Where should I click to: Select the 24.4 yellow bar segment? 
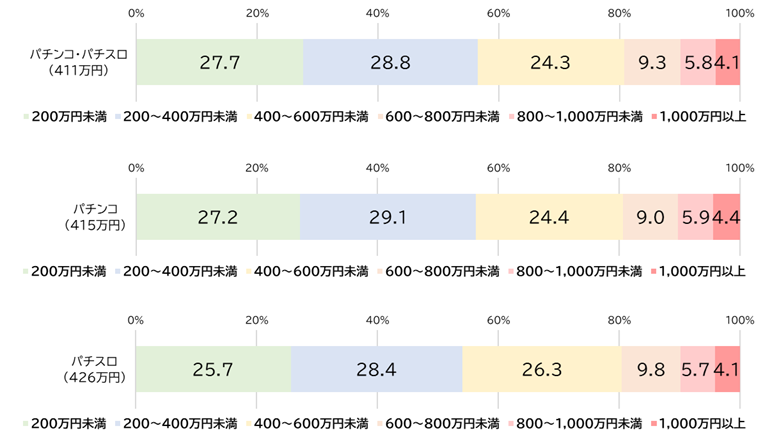coord(549,217)
